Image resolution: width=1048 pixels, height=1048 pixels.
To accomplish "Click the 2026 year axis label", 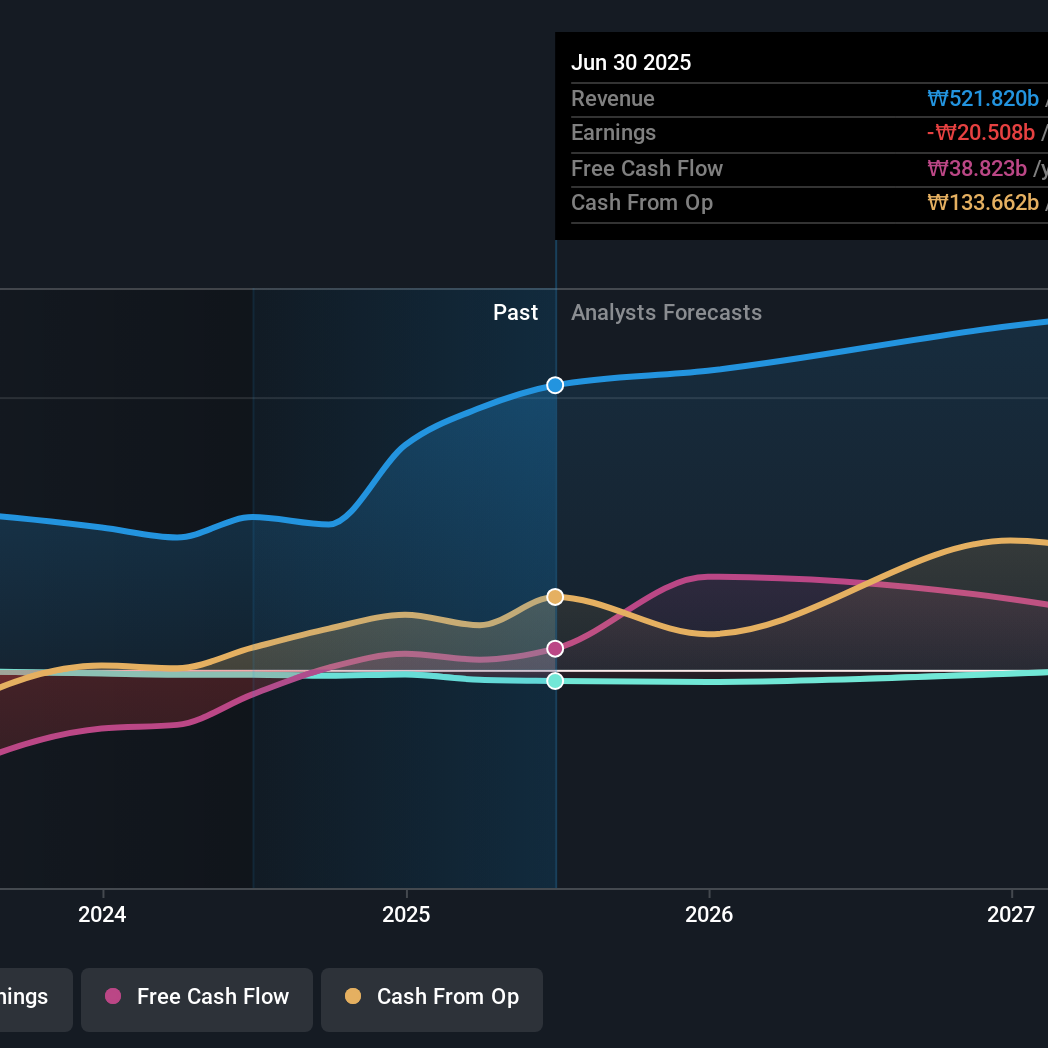I will [x=709, y=915].
